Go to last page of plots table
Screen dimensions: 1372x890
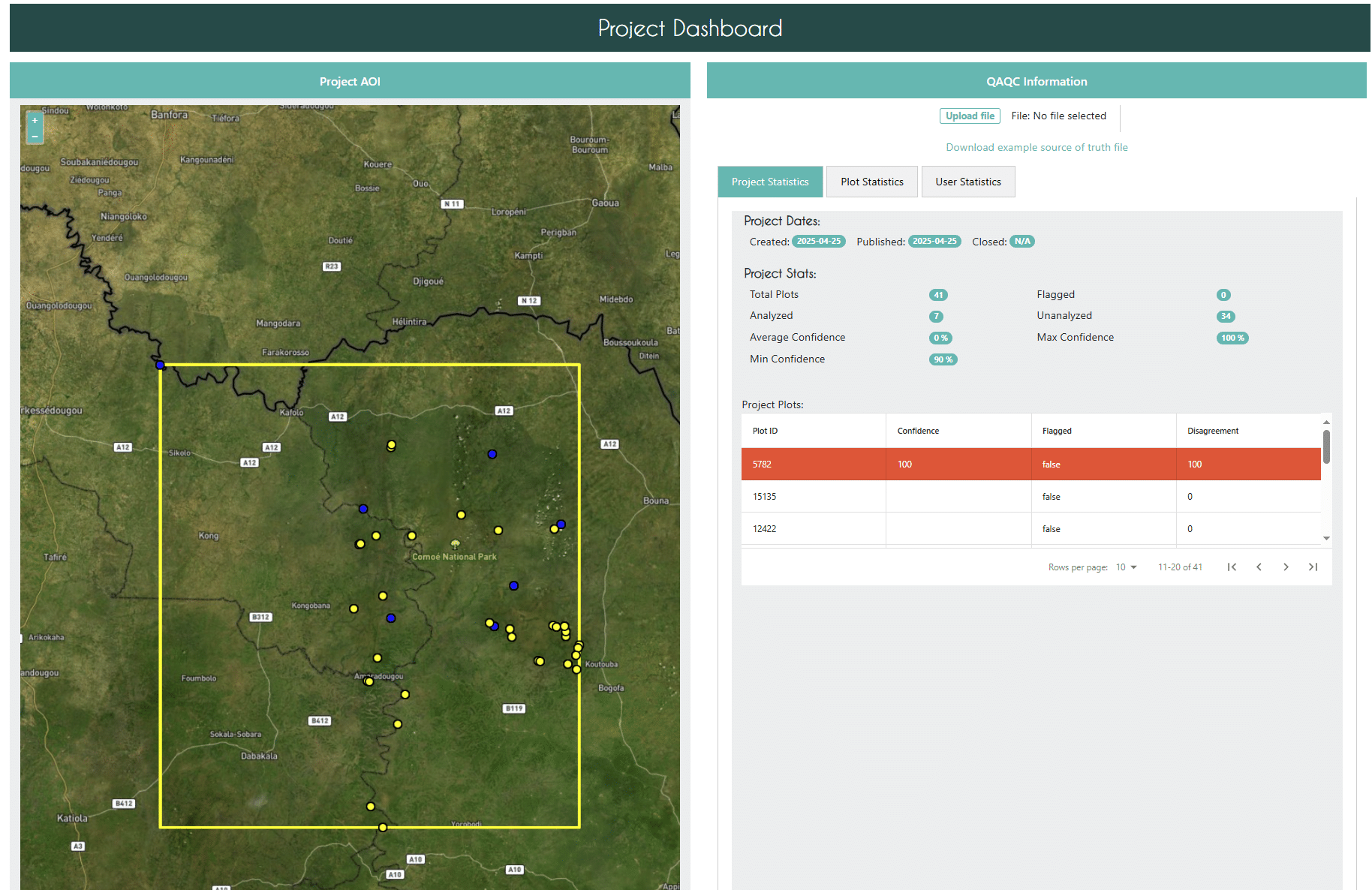[x=1313, y=567]
